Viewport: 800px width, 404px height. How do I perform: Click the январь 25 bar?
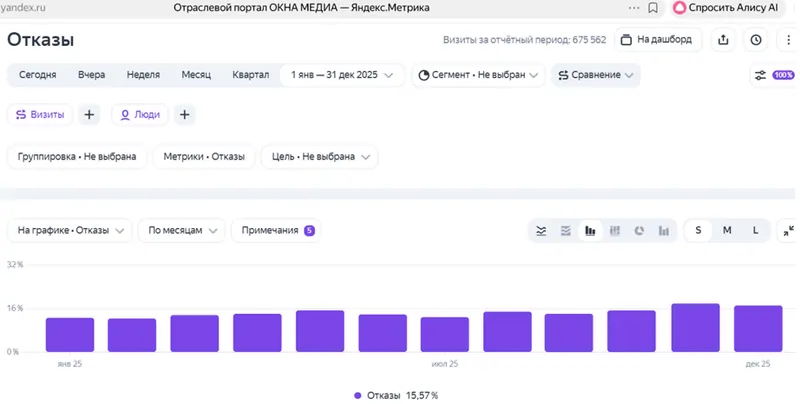pyautogui.click(x=70, y=335)
